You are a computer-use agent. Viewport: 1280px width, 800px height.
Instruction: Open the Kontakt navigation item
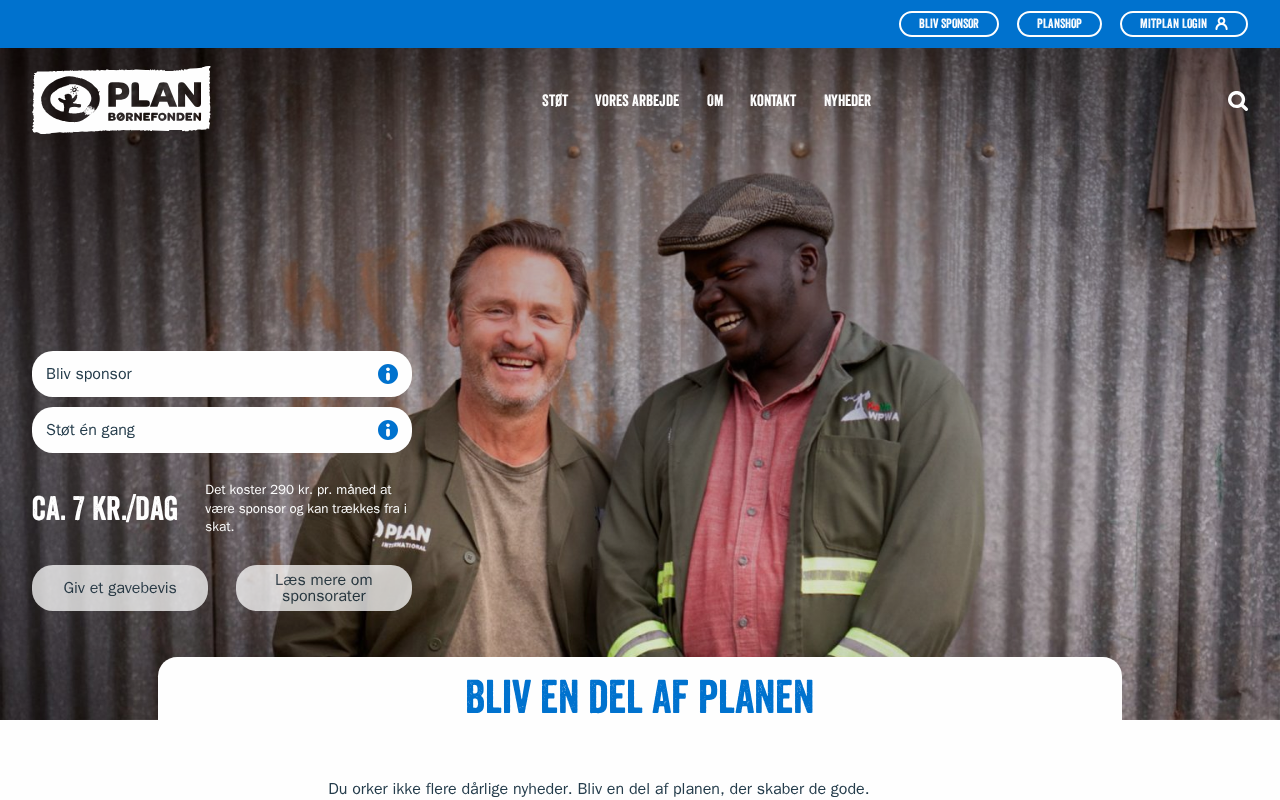(x=773, y=101)
